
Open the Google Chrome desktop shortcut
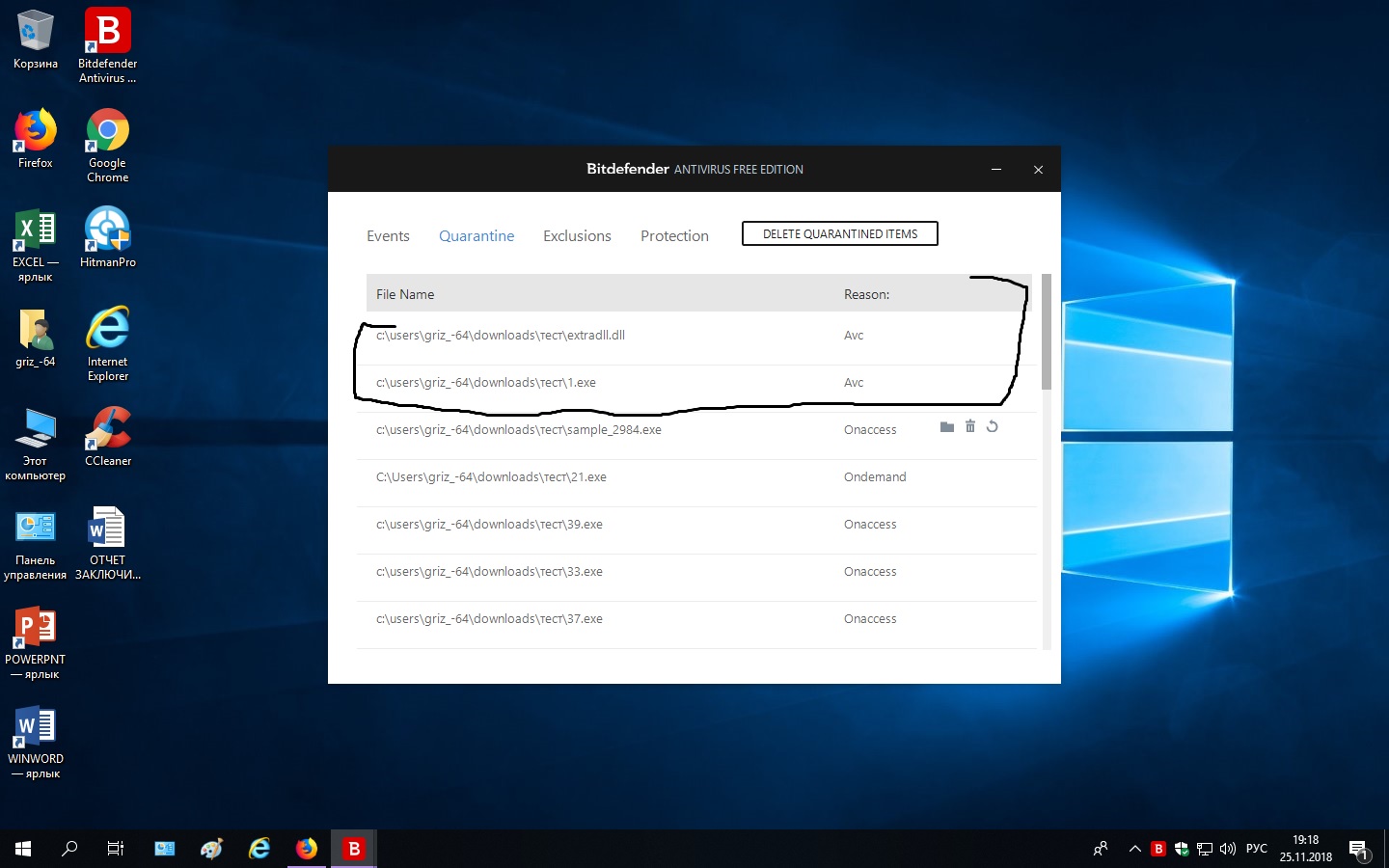coord(107,145)
